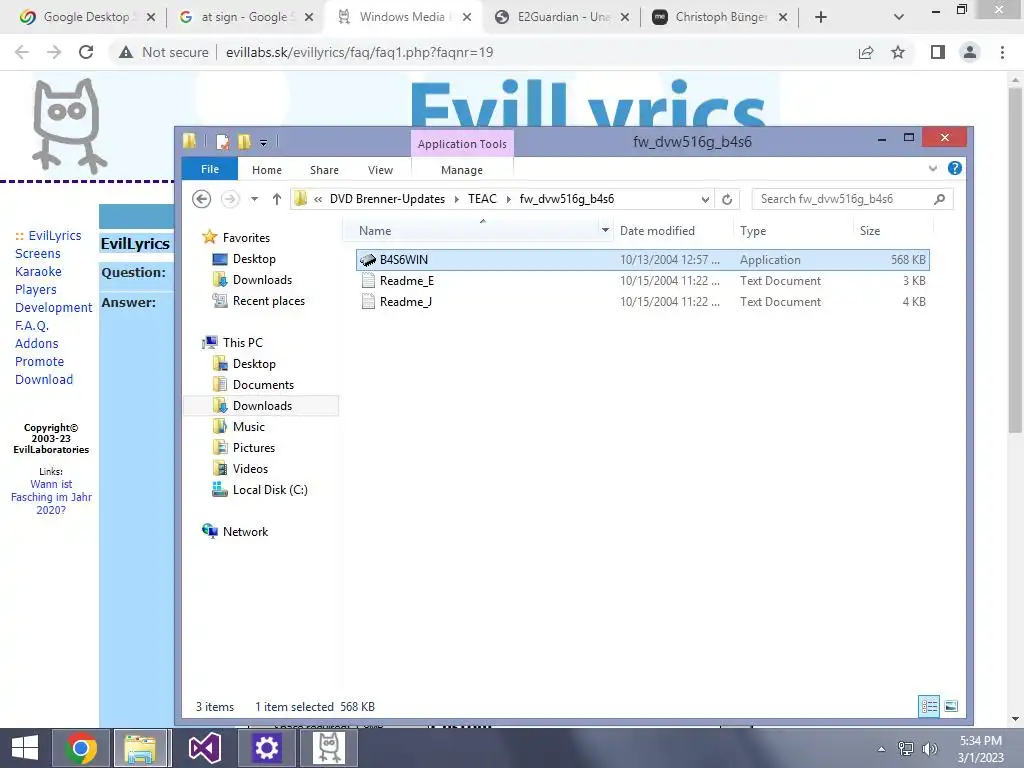Select Network in the navigation pane
The width and height of the screenshot is (1024, 768).
pos(245,532)
